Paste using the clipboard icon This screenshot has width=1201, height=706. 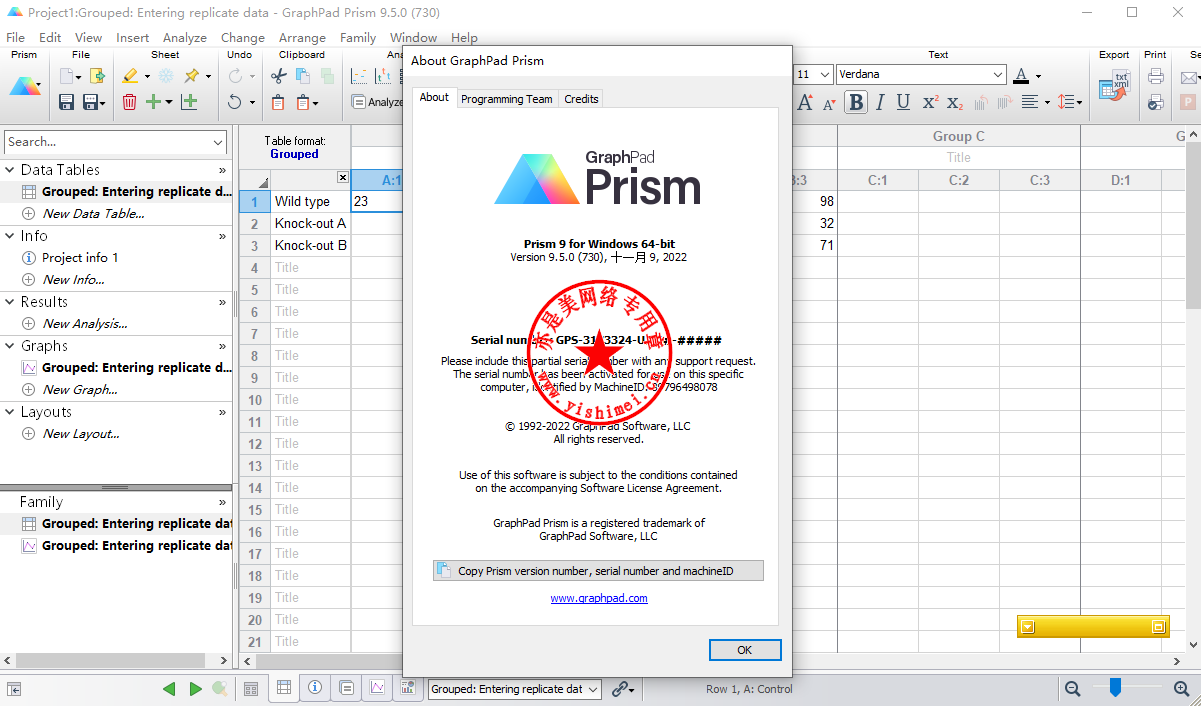pyautogui.click(x=279, y=102)
